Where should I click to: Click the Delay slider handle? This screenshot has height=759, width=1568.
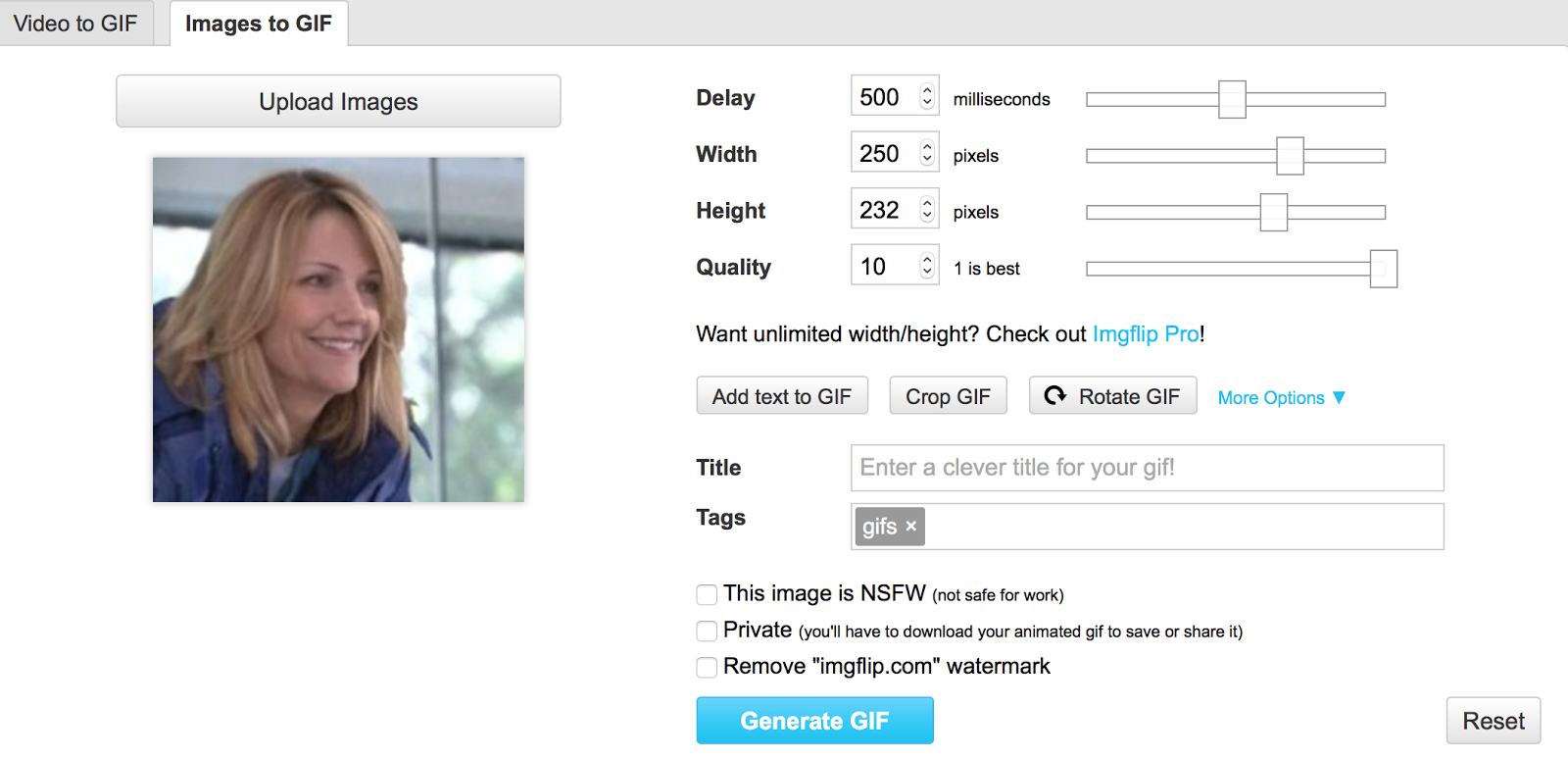point(1232,99)
